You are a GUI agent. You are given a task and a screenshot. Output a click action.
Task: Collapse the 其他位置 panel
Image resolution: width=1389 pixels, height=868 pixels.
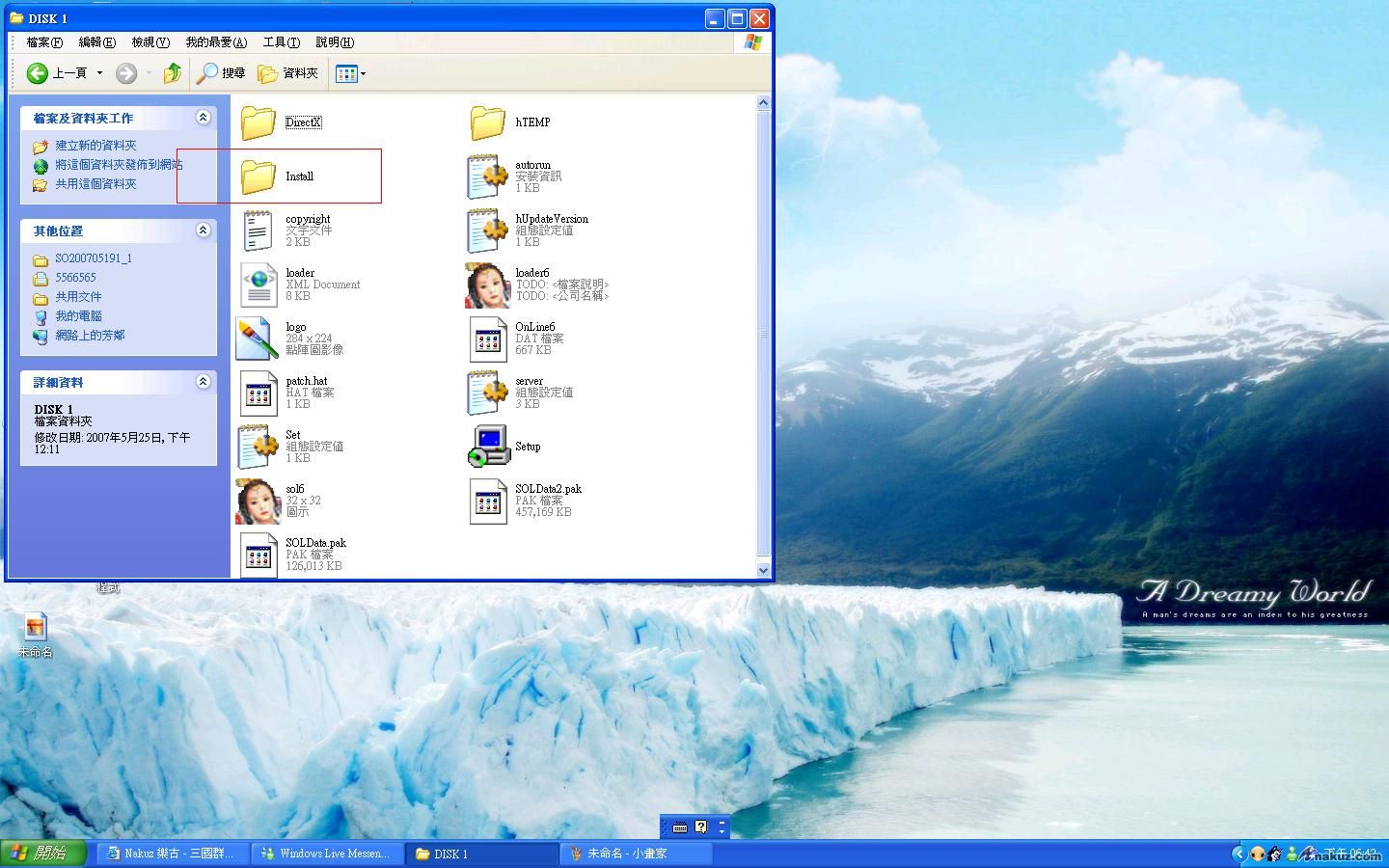click(204, 231)
